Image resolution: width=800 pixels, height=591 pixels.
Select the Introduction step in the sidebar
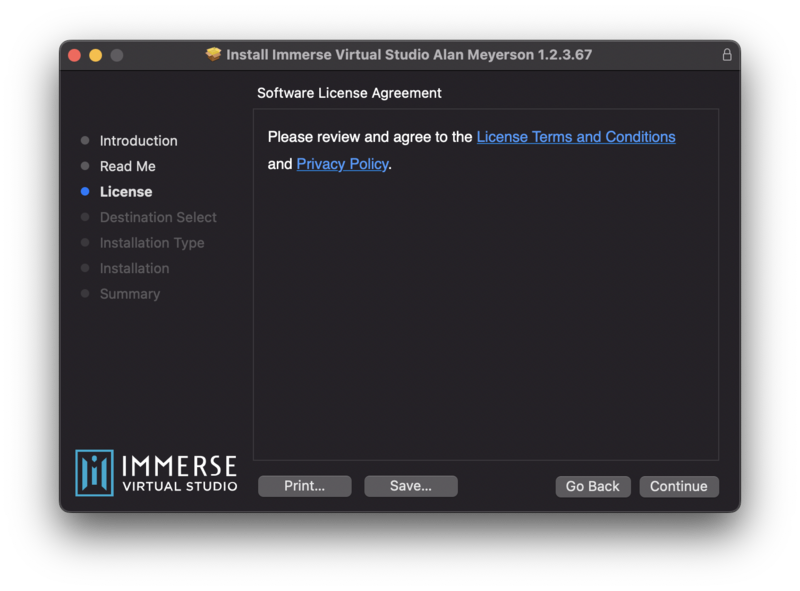click(x=139, y=141)
